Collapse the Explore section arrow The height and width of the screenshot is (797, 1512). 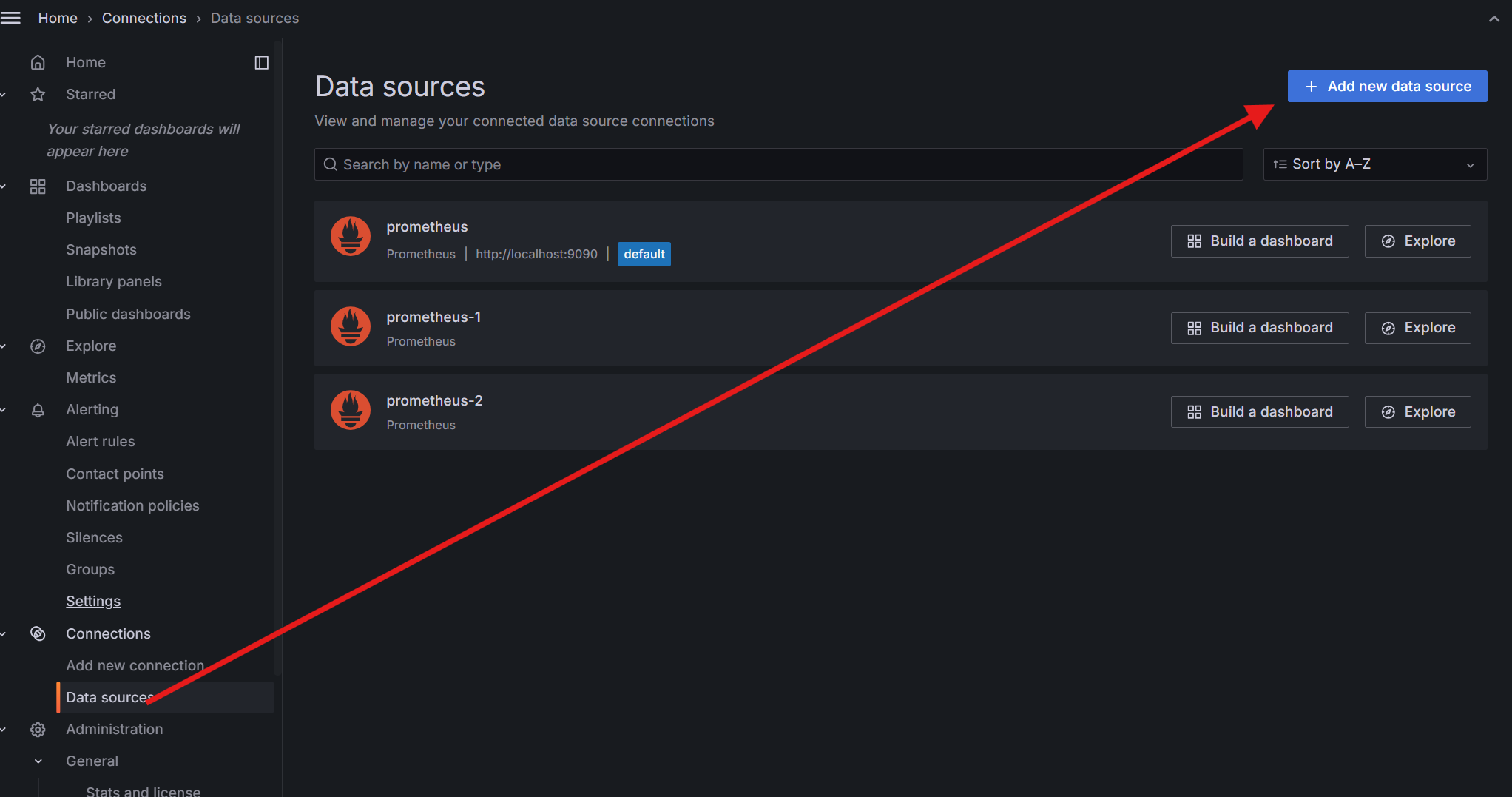[4, 346]
